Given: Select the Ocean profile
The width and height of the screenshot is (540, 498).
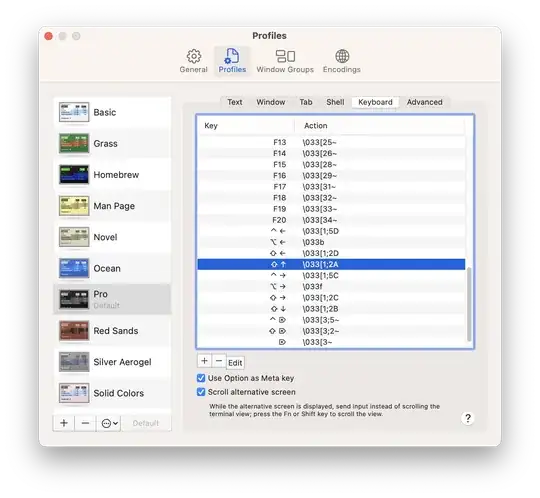Looking at the screenshot, I should [x=112, y=268].
